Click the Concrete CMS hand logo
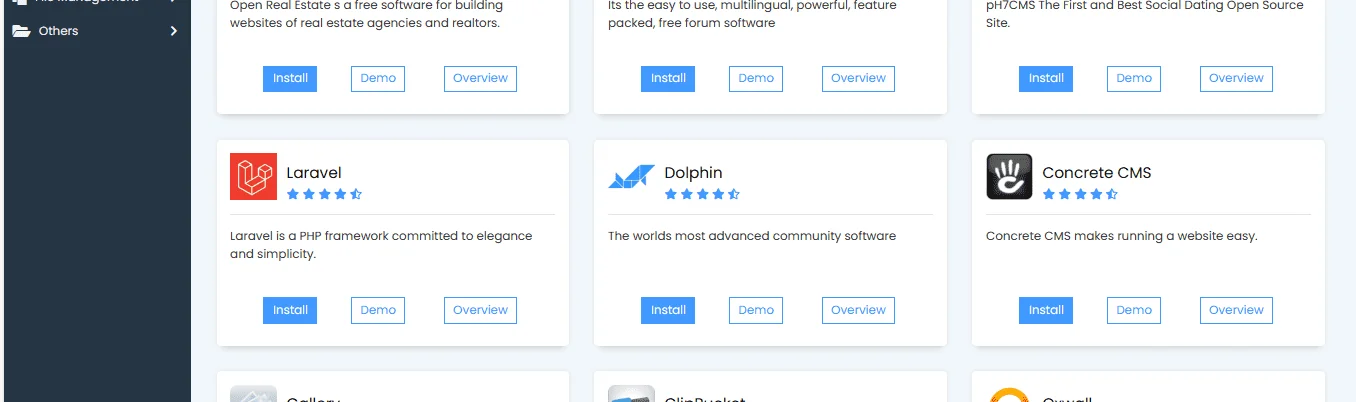The width and height of the screenshot is (1356, 402). click(x=1009, y=177)
